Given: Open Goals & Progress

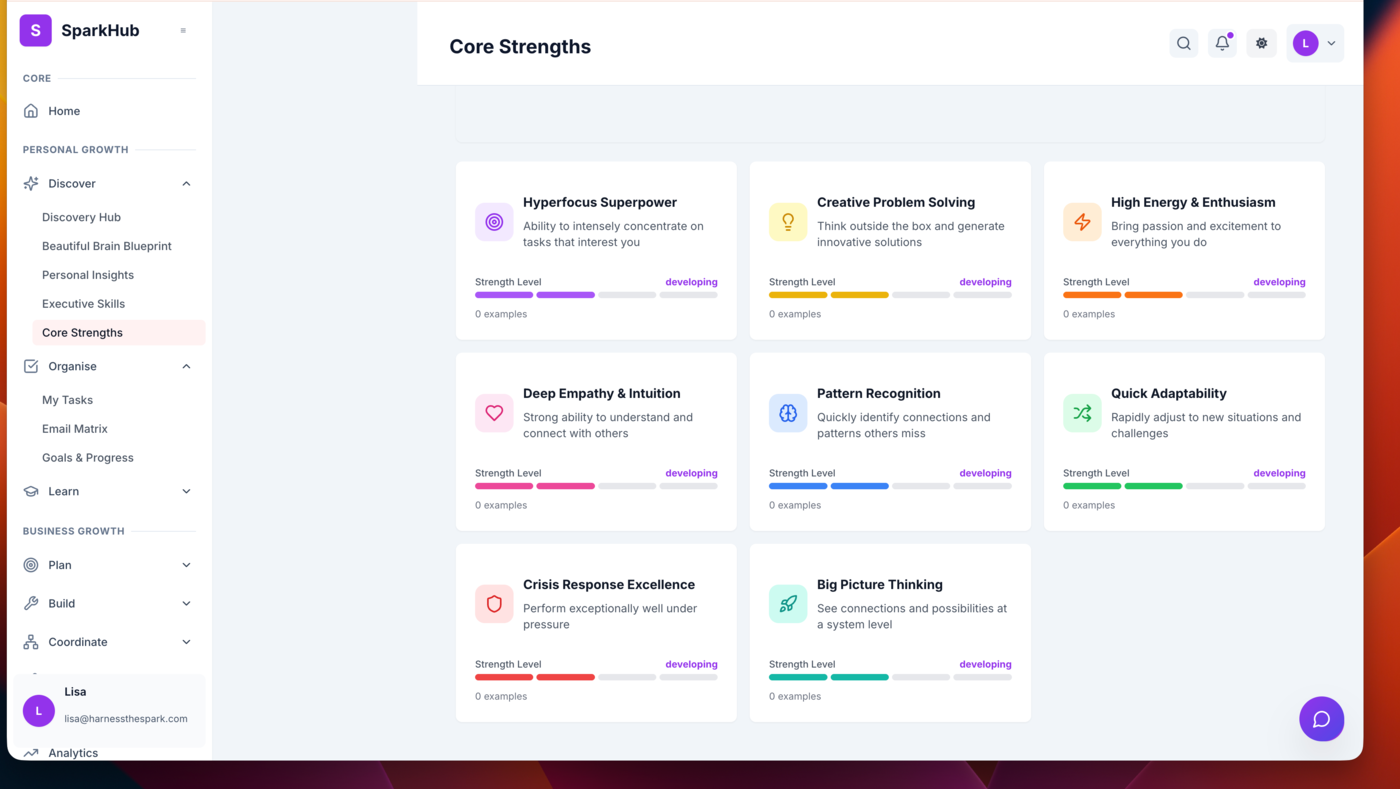Looking at the screenshot, I should [x=88, y=458].
